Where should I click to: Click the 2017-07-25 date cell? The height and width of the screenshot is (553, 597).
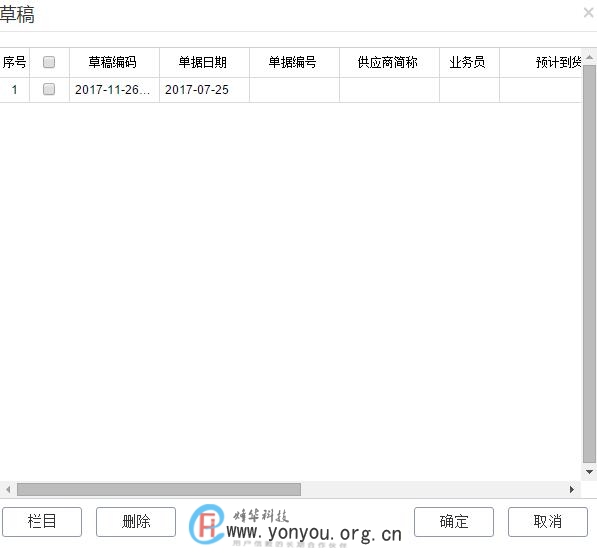[x=204, y=90]
